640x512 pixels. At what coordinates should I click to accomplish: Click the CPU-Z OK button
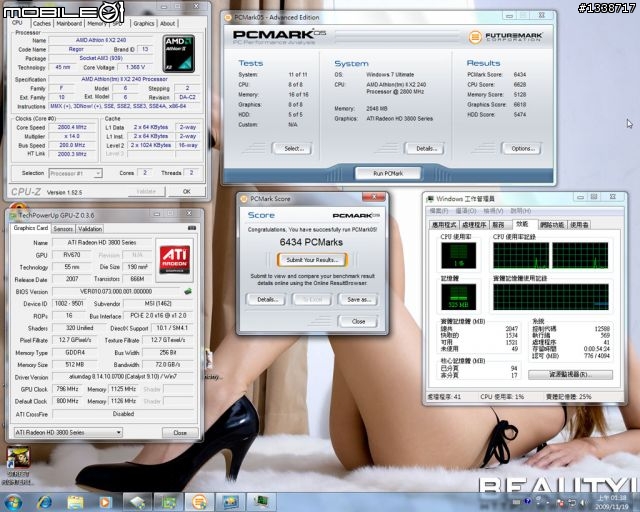[x=187, y=191]
